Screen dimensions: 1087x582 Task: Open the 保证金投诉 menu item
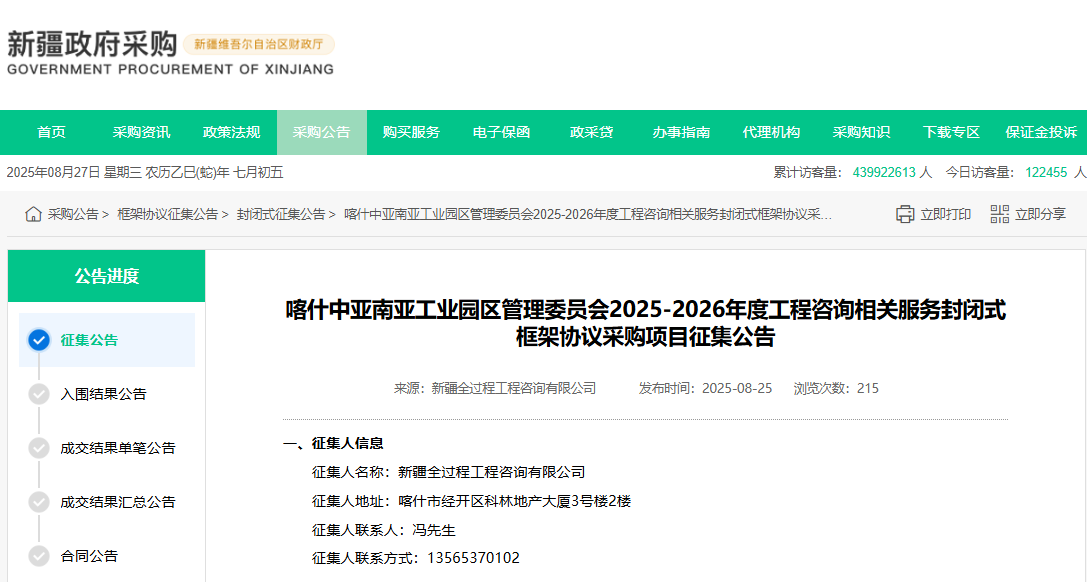(x=1040, y=131)
